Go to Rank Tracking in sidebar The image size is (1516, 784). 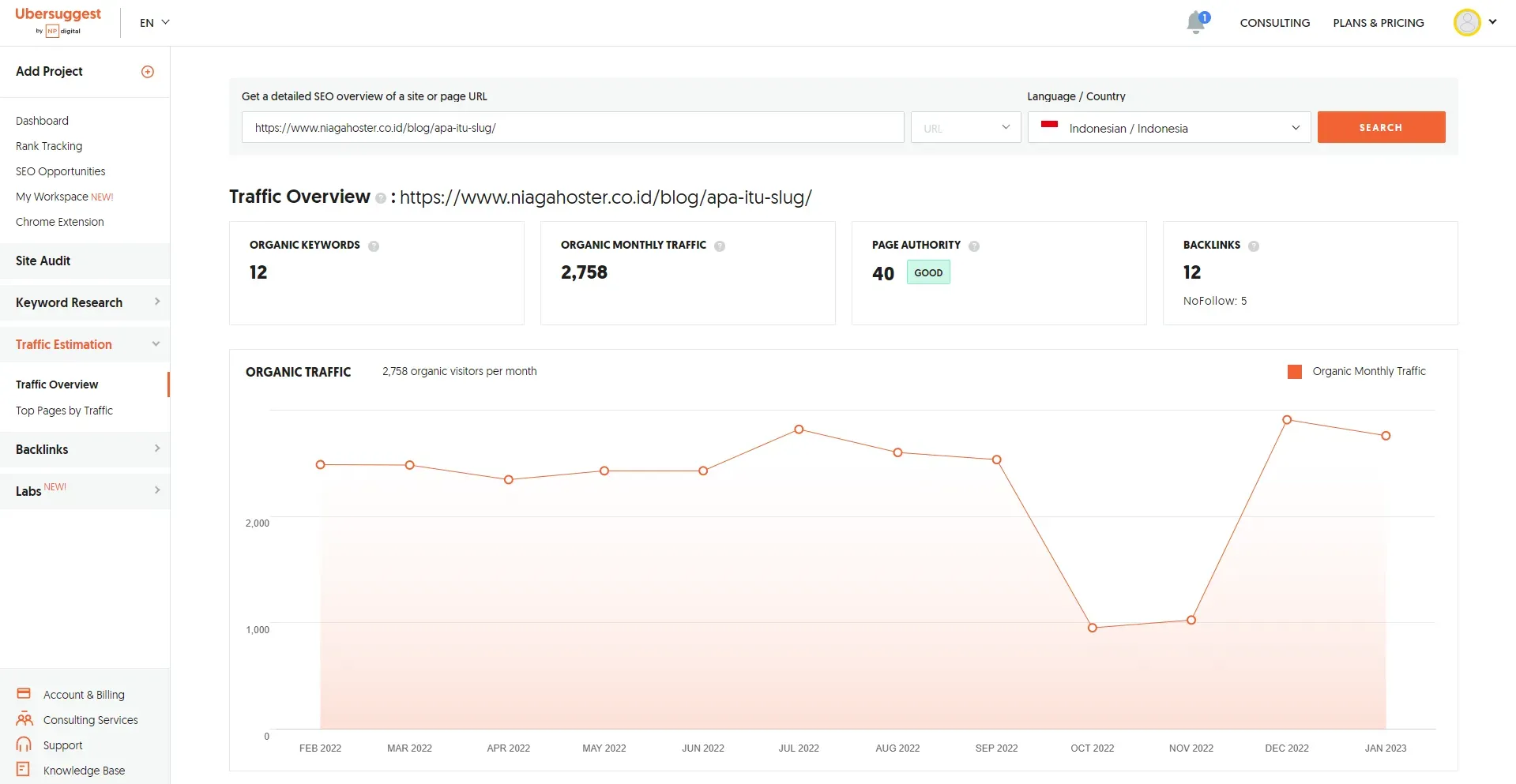[49, 146]
